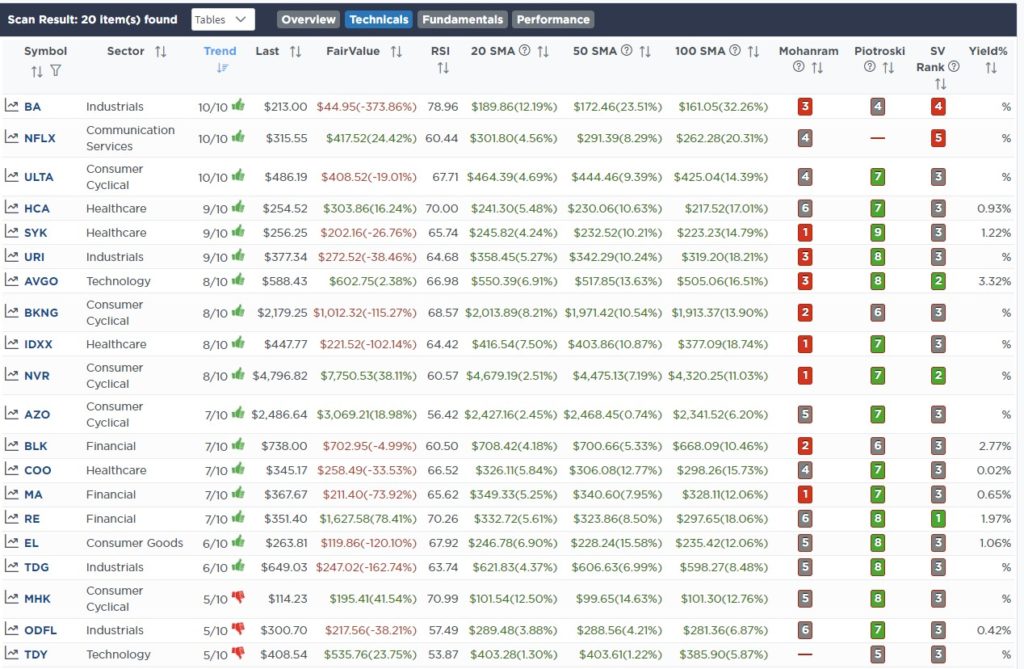
Task: Click COO trend score 7/10
Action: pyautogui.click(x=216, y=470)
